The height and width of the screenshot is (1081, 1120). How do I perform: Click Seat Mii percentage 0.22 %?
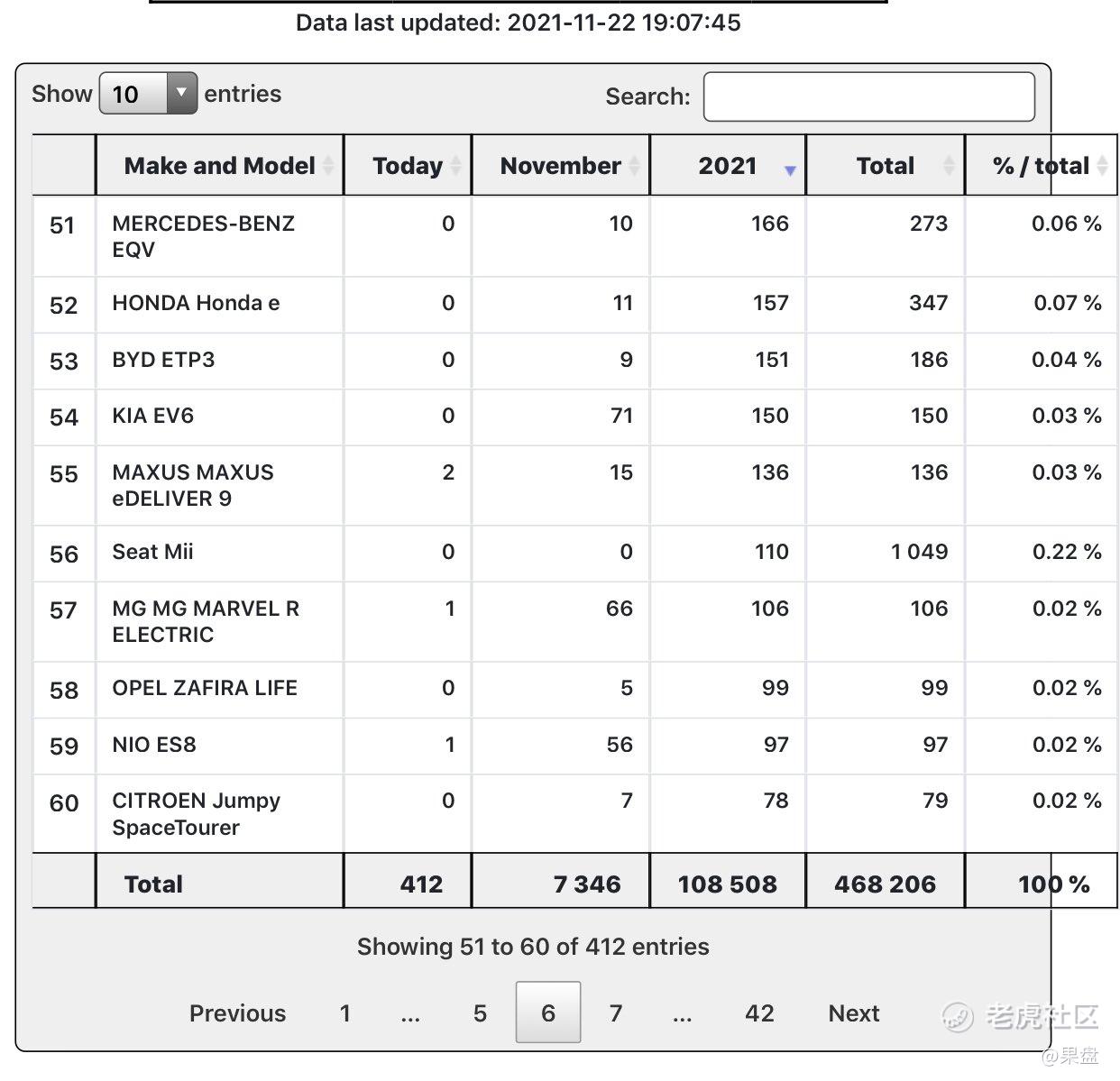[x=1067, y=552]
